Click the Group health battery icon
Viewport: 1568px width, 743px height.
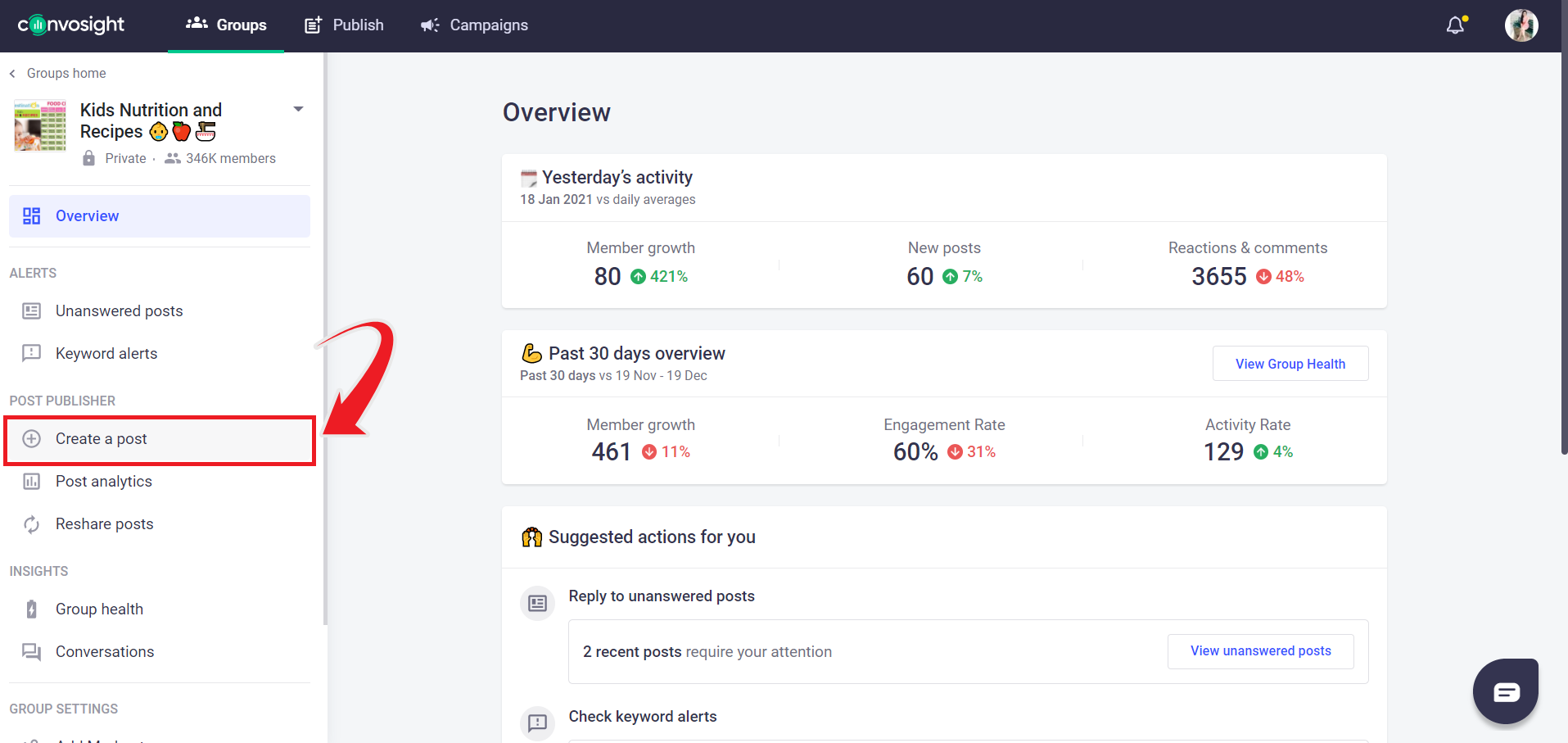31,609
